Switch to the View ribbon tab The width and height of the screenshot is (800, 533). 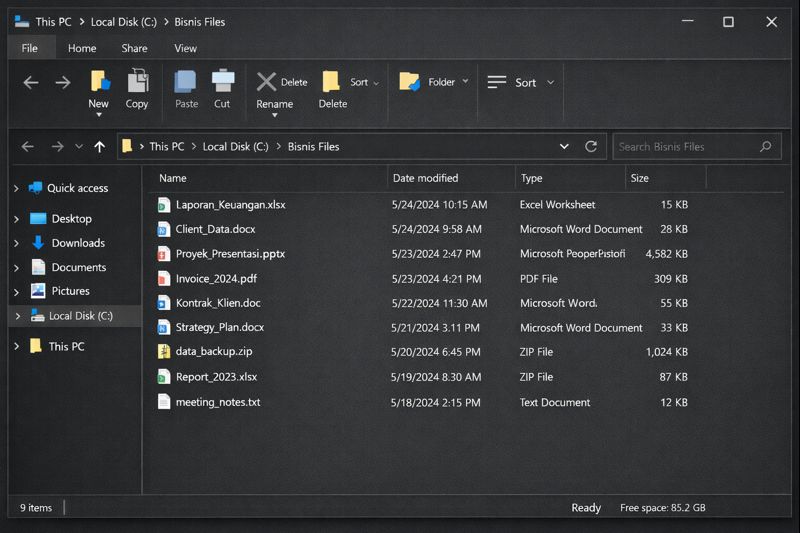(x=185, y=48)
